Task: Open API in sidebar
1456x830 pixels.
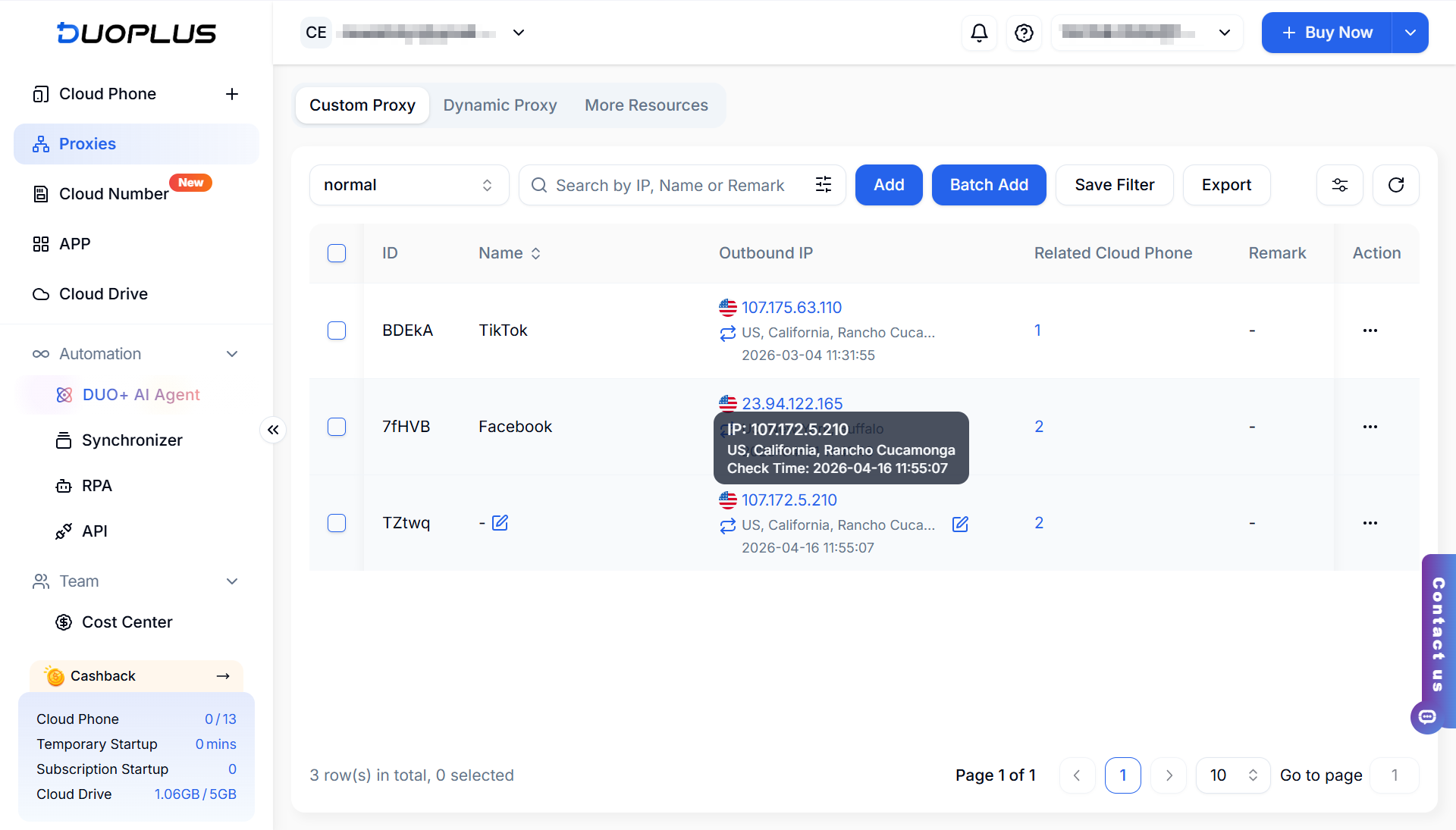Action: pyautogui.click(x=94, y=531)
